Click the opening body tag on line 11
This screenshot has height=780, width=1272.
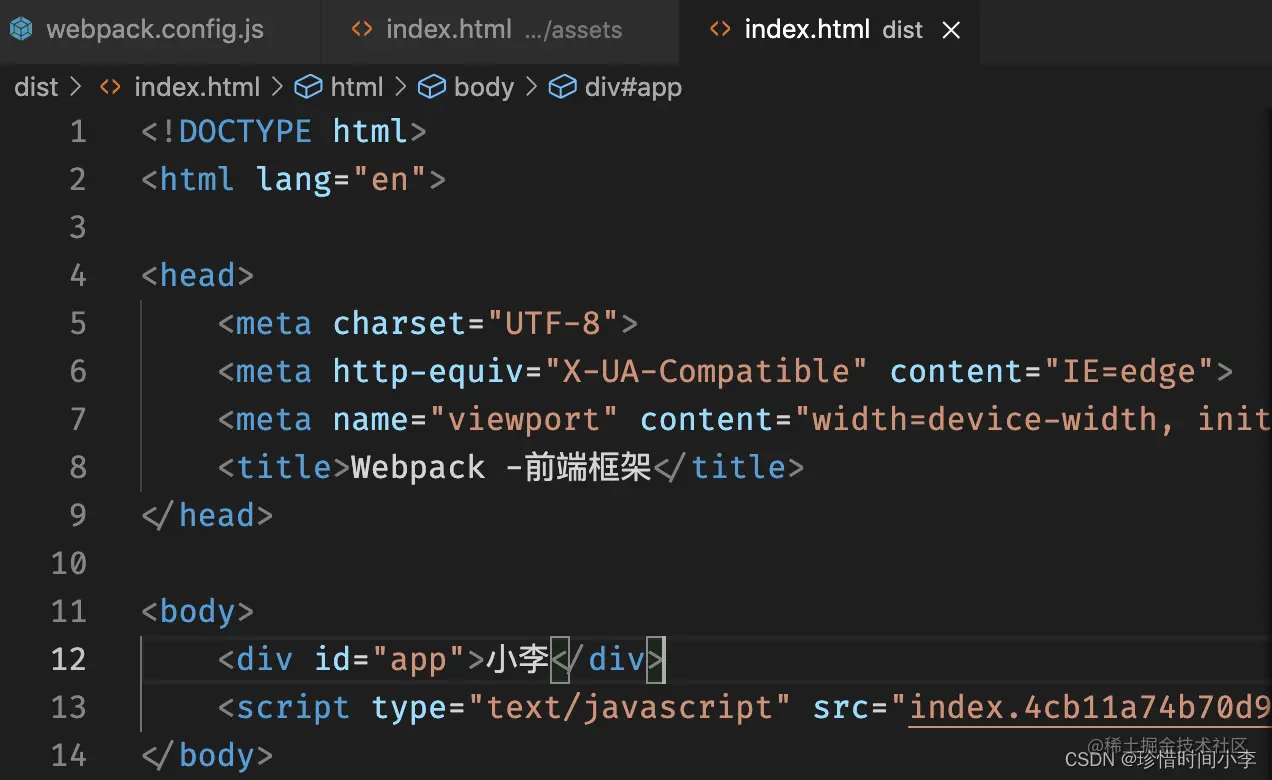pyautogui.click(x=198, y=612)
